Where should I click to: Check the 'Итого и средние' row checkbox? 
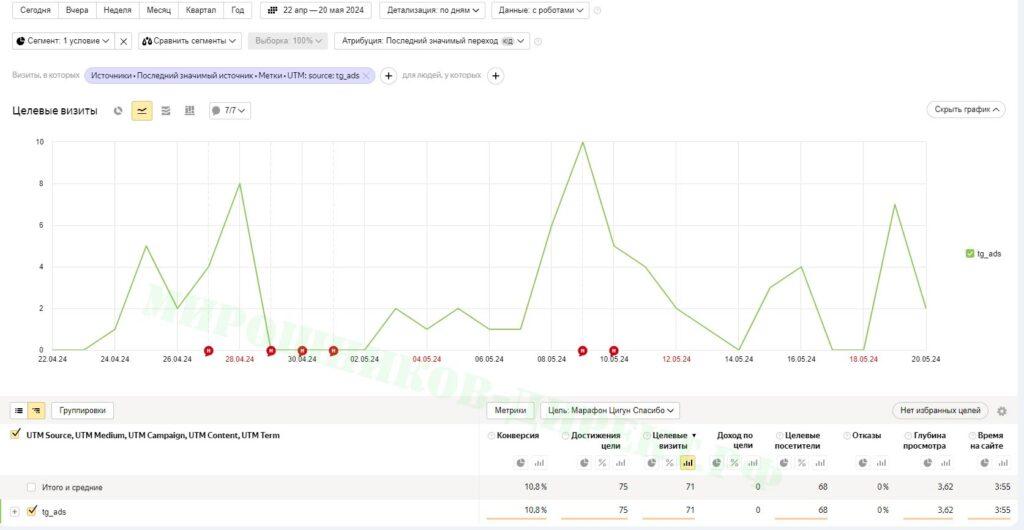click(x=31, y=487)
